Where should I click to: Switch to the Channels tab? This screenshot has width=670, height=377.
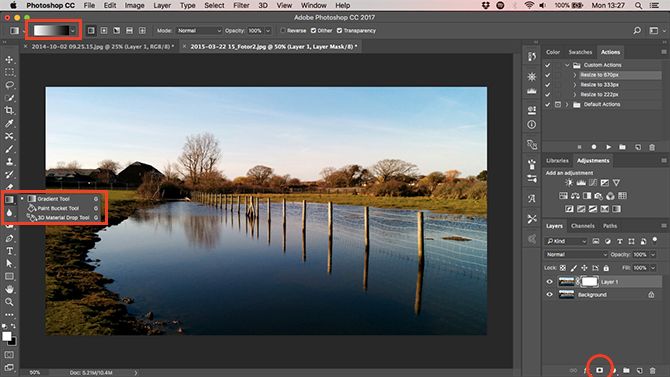(x=583, y=226)
